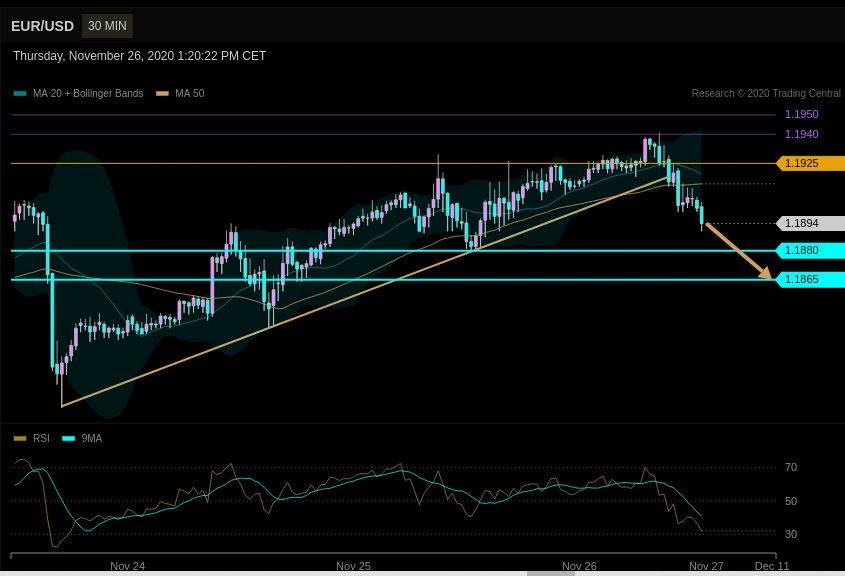Screen dimensions: 845x576
Task: Click the 'MA 50' legend label
Action: click(190, 93)
